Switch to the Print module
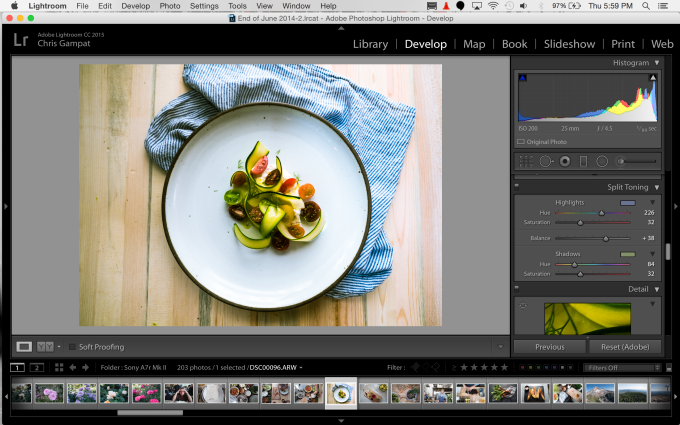The width and height of the screenshot is (680, 425). (x=623, y=44)
